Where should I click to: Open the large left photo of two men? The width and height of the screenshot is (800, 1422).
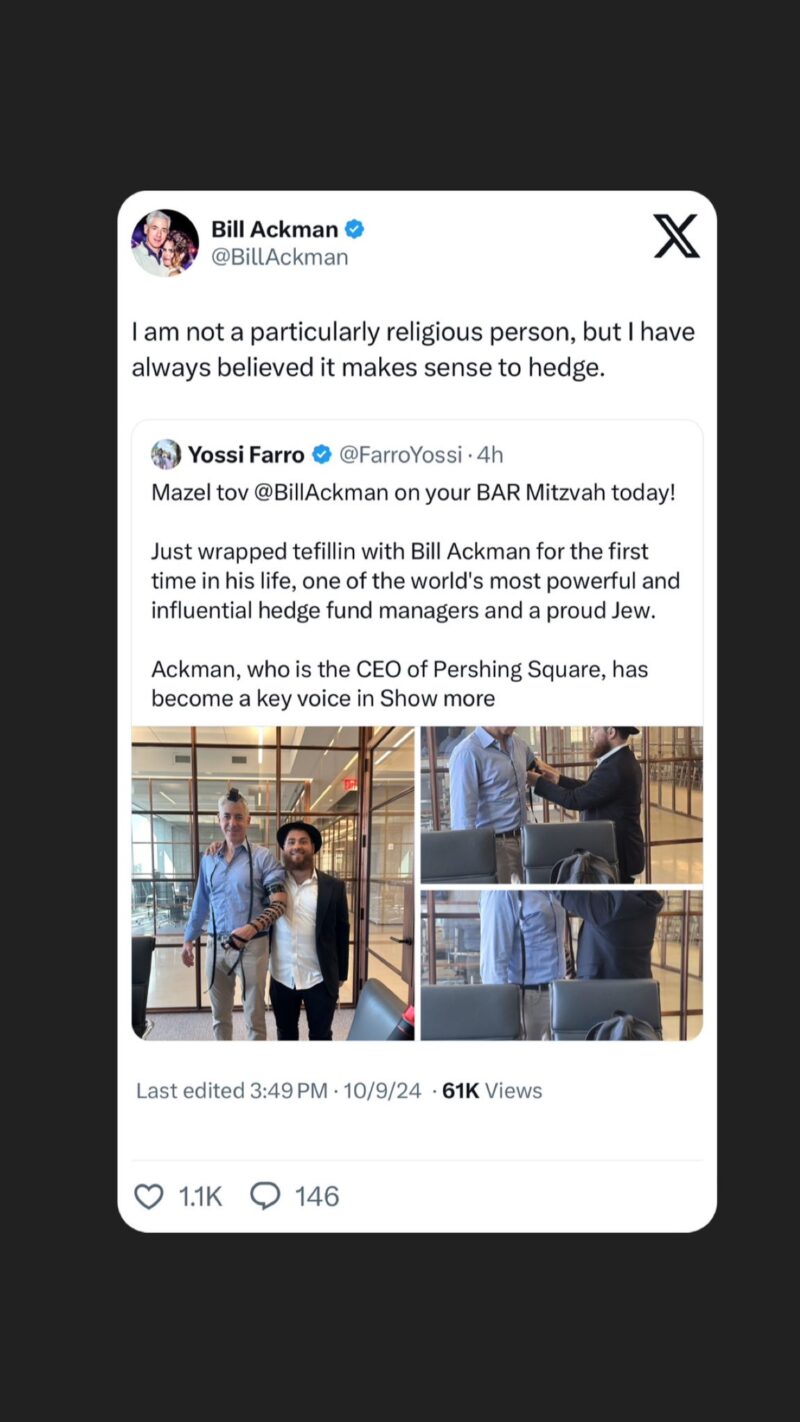[272, 883]
